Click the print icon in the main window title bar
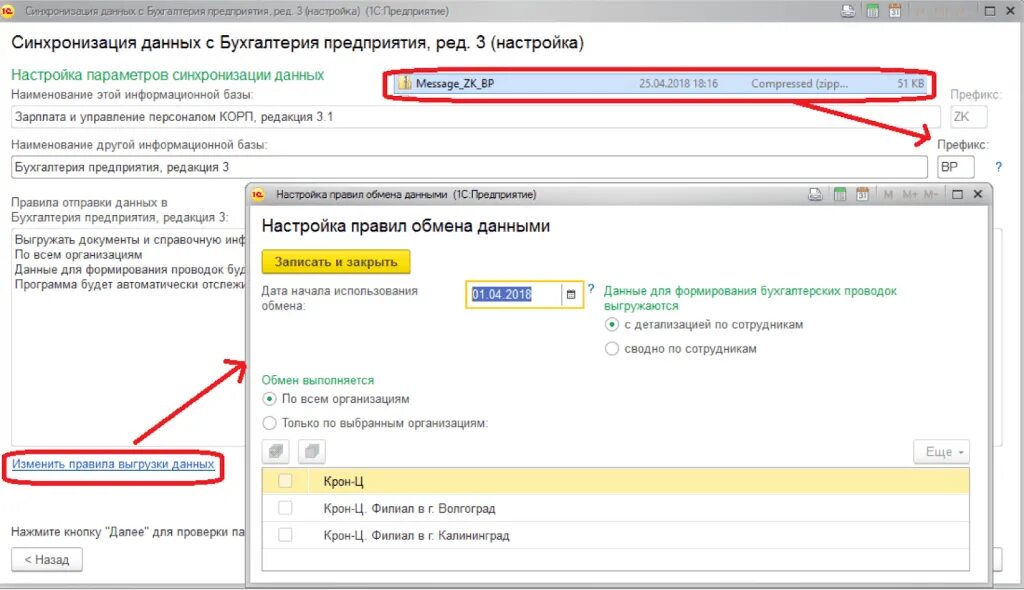This screenshot has height=590, width=1024. coord(848,11)
